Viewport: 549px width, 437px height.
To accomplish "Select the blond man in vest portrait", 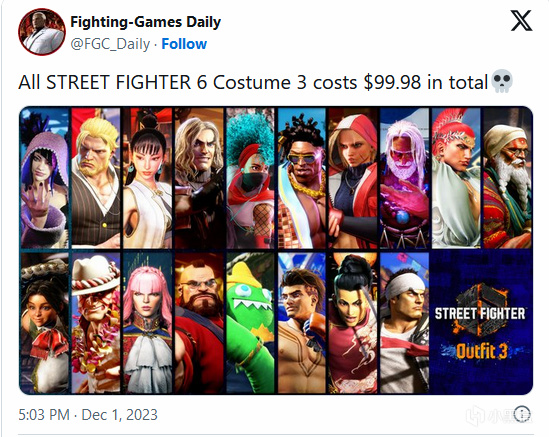I will coord(96,178).
